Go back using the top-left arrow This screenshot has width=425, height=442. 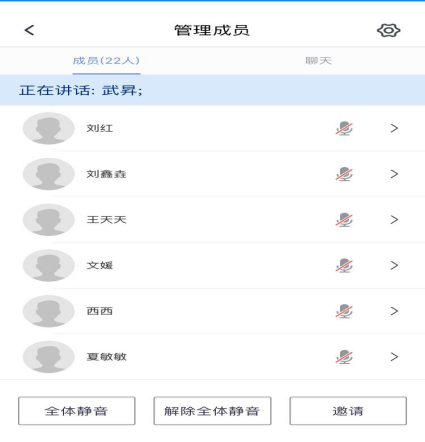pos(29,30)
